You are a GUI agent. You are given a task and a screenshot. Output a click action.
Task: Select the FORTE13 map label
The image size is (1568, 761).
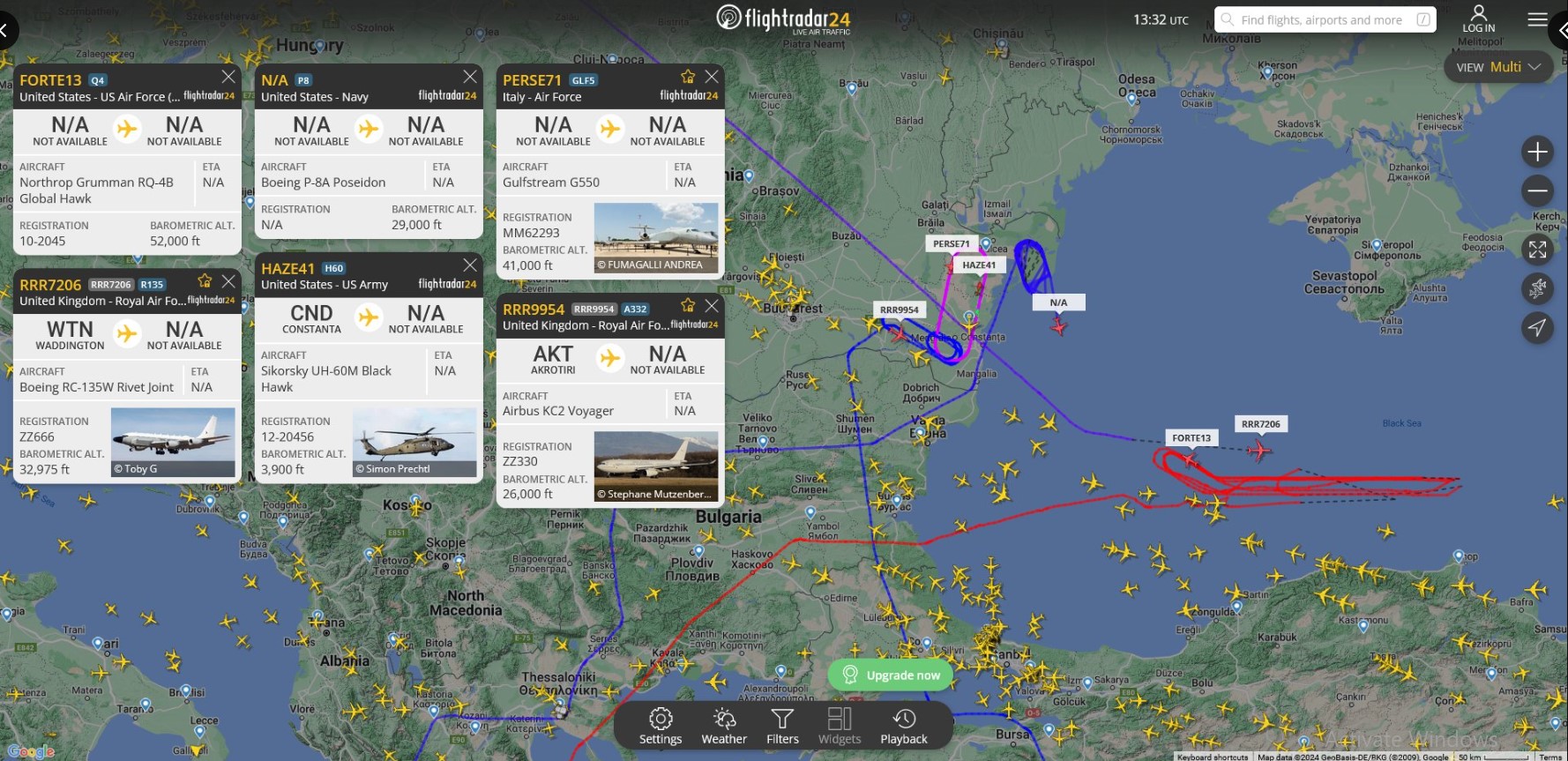(x=1191, y=437)
